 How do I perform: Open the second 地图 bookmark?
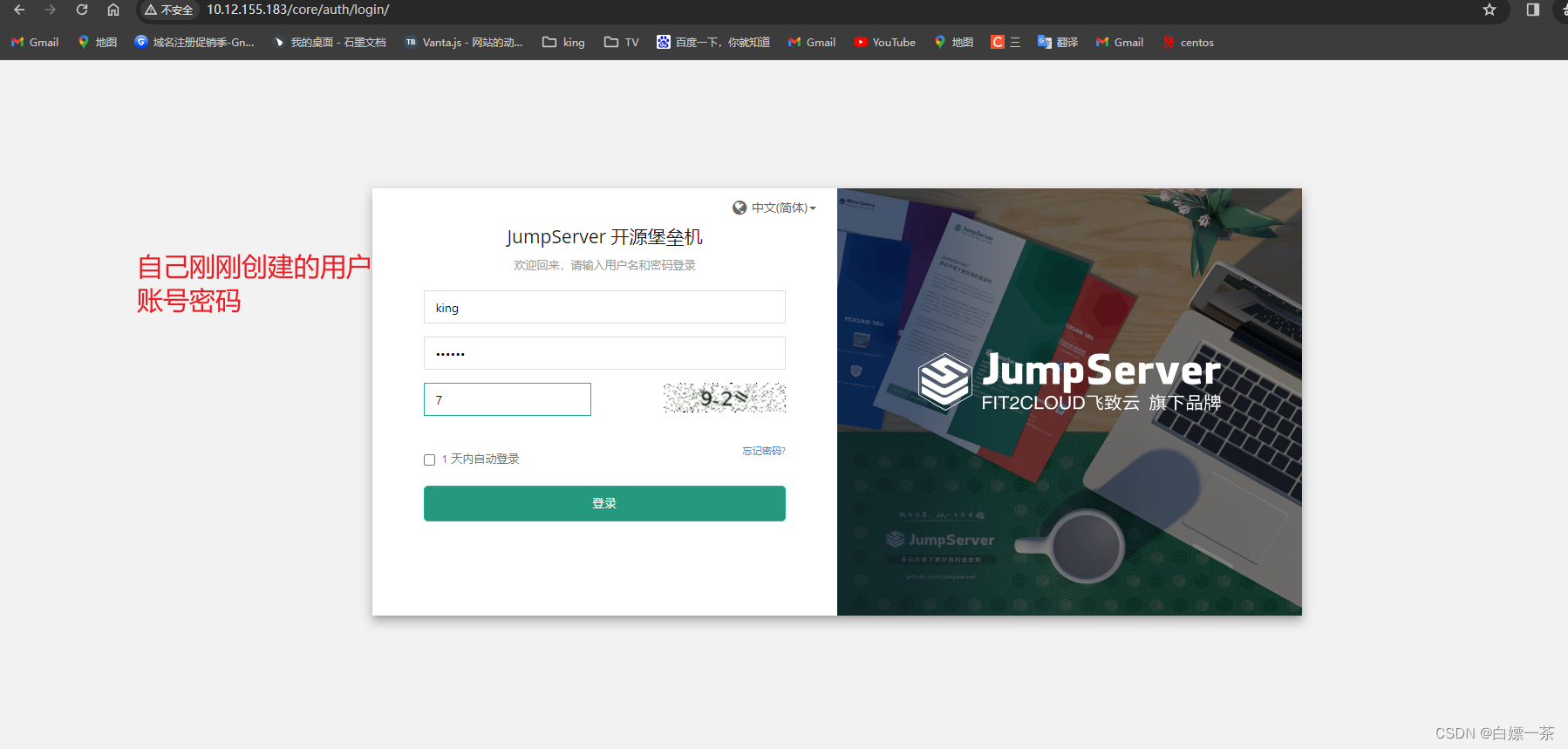[x=954, y=42]
